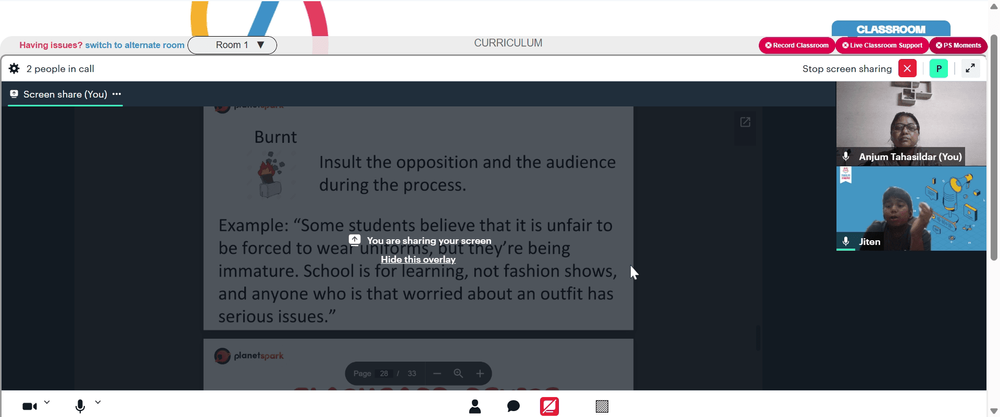
Task: Open call settings gear icon
Action: (14, 68)
